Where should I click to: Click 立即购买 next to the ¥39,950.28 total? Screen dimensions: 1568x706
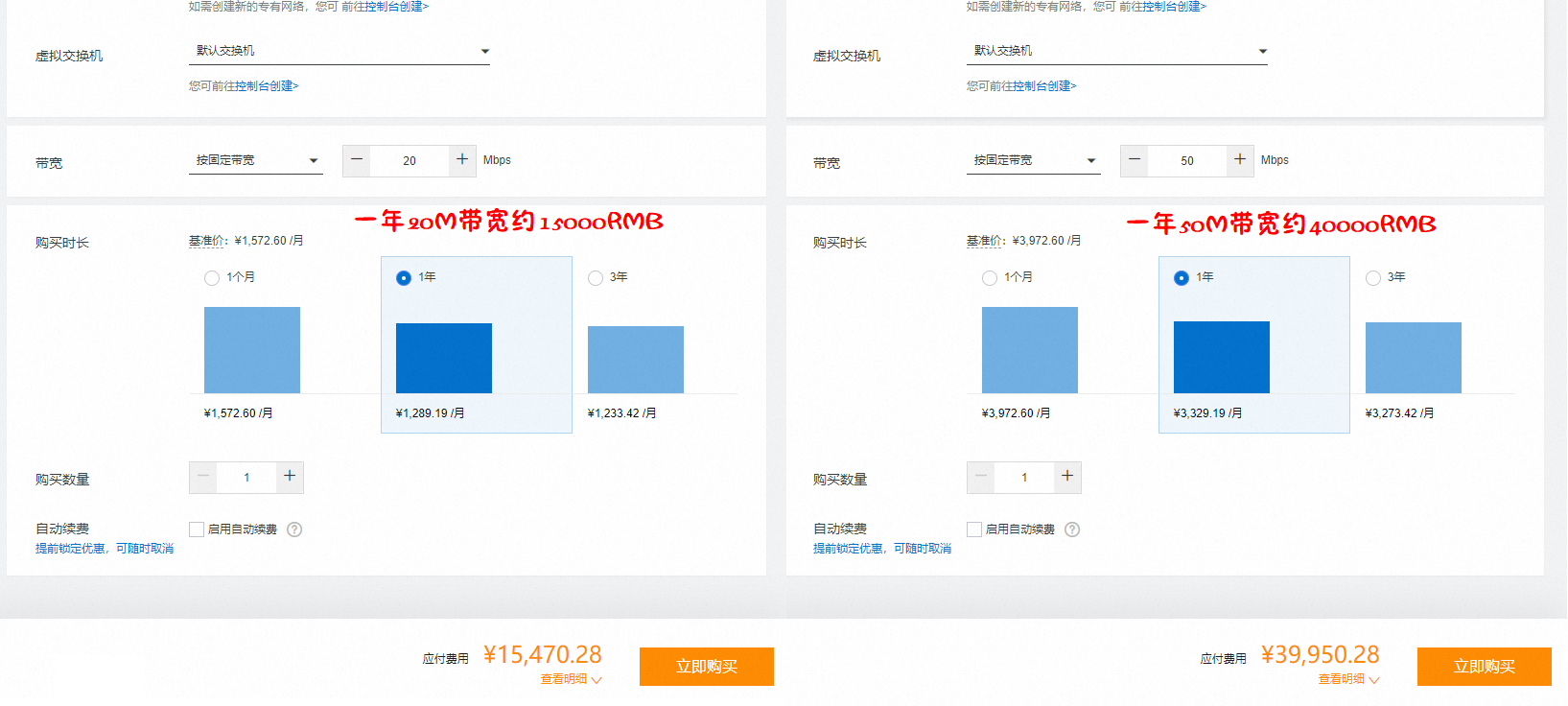click(x=1484, y=667)
